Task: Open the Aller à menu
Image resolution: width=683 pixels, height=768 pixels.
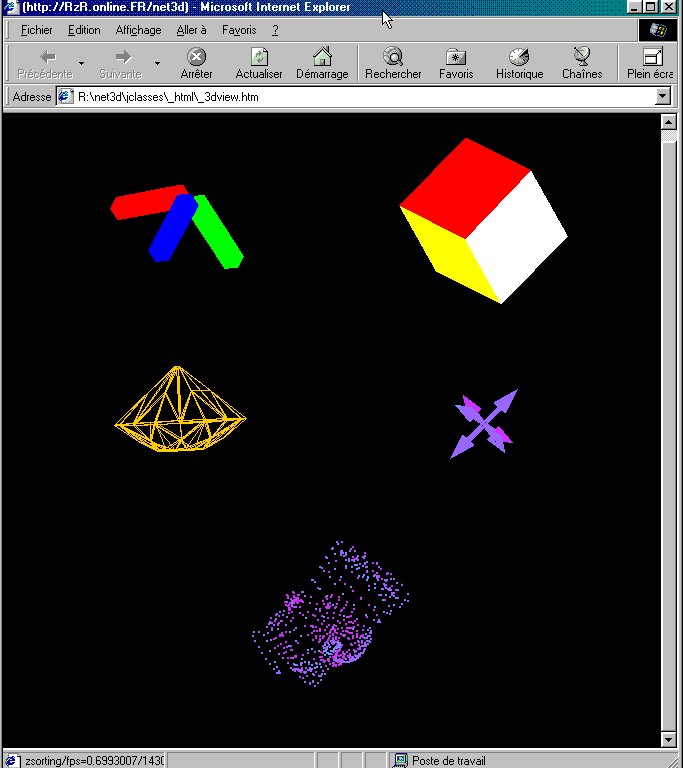Action: pos(191,30)
